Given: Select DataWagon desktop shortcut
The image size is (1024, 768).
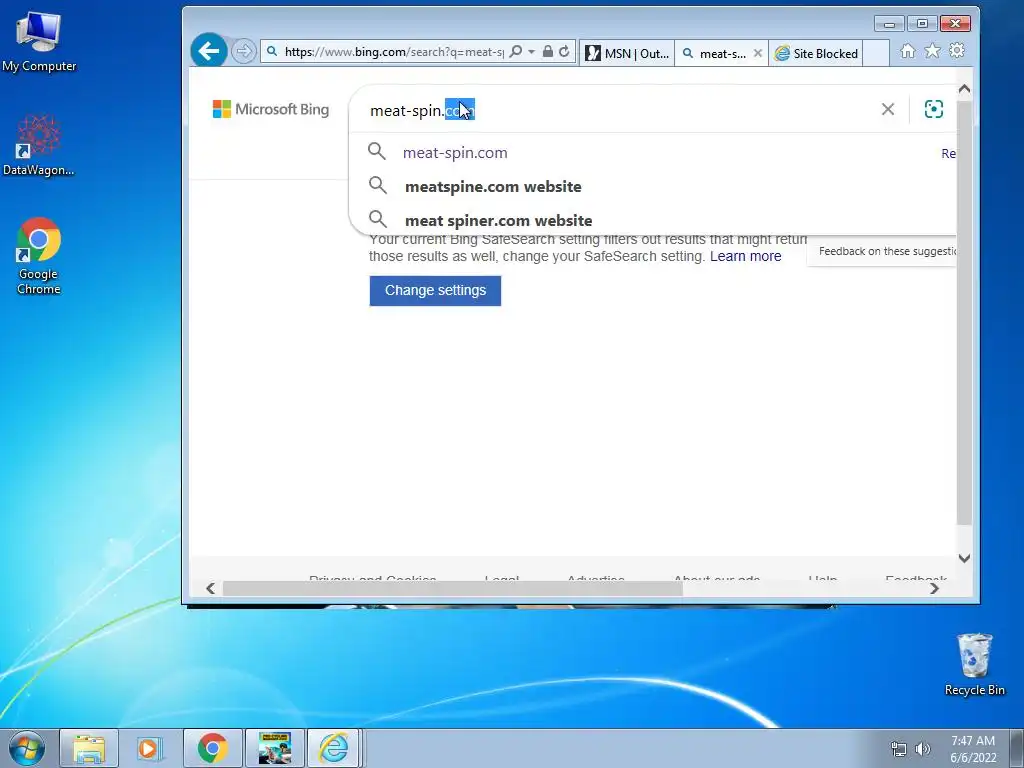Looking at the screenshot, I should pyautogui.click(x=39, y=146).
